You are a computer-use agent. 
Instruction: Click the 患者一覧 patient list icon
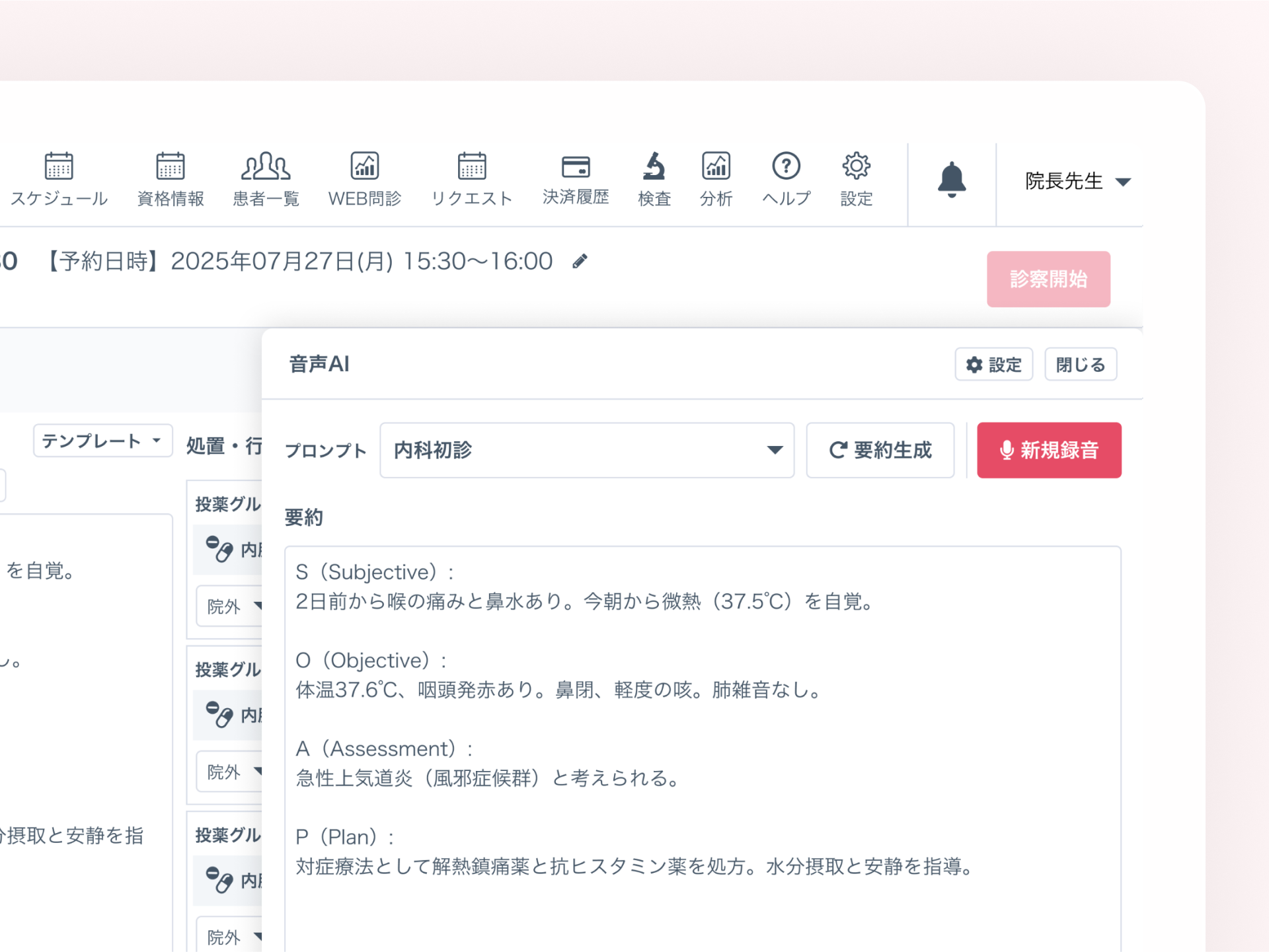[x=265, y=166]
